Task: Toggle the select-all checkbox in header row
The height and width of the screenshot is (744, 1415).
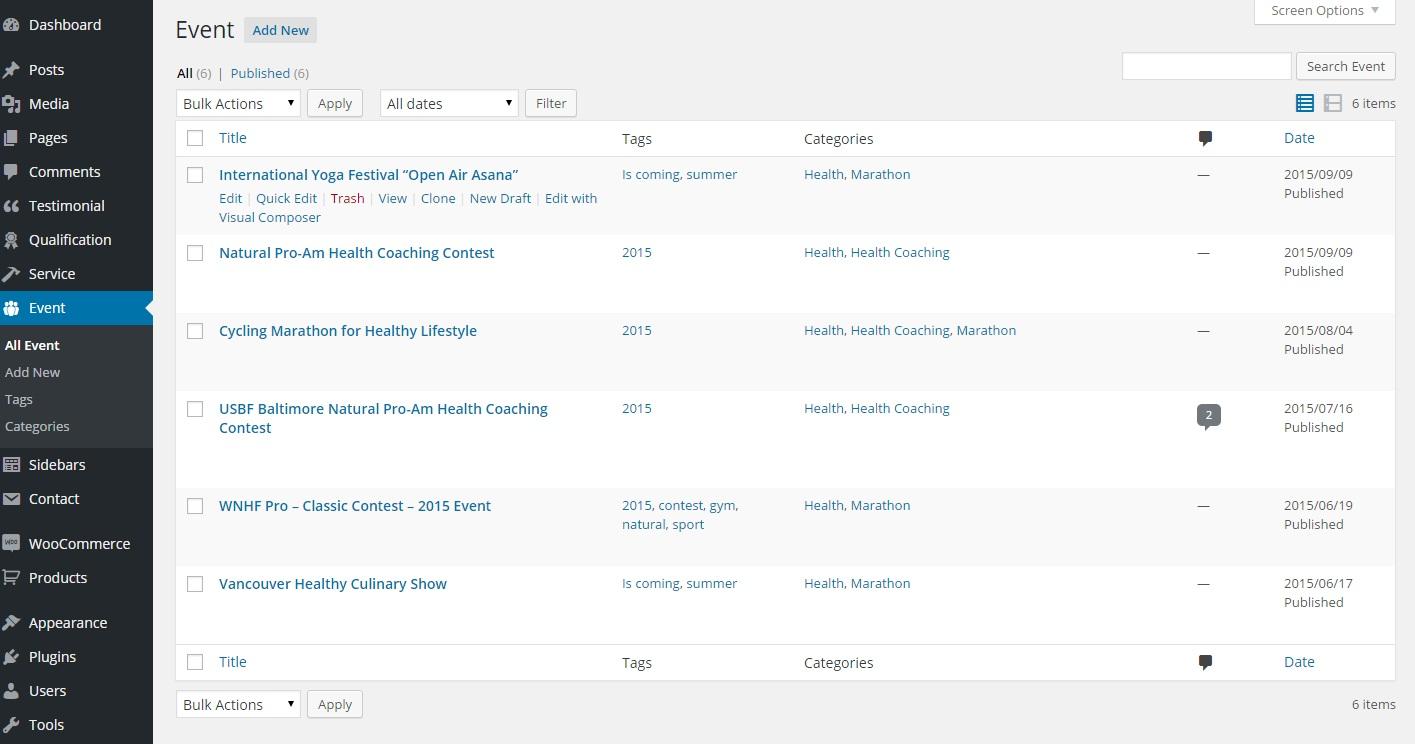Action: [195, 139]
